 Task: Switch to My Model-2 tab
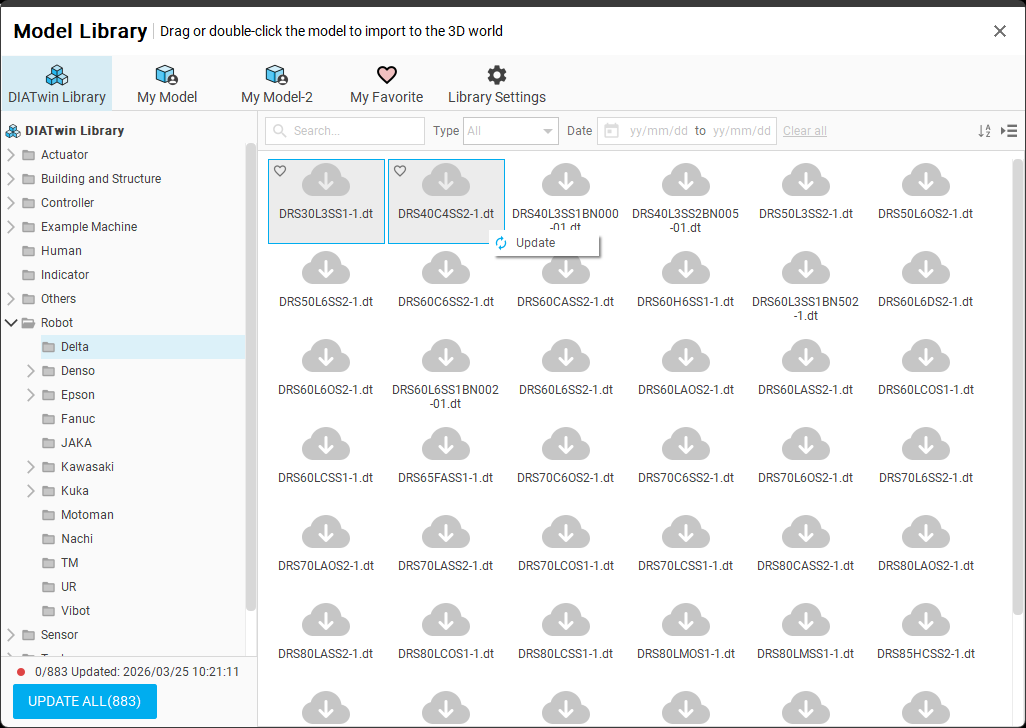pos(277,84)
